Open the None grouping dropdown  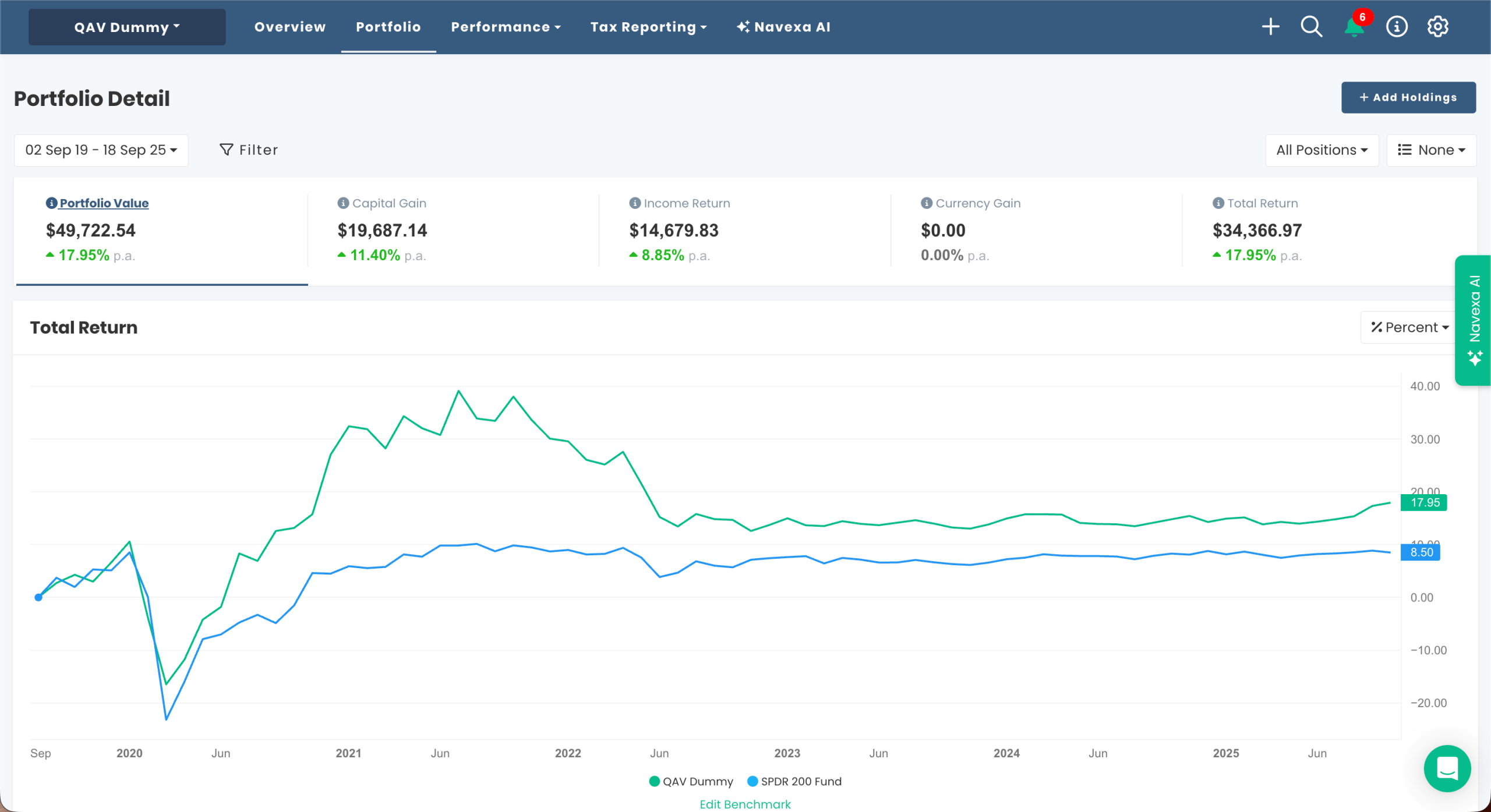1432,150
